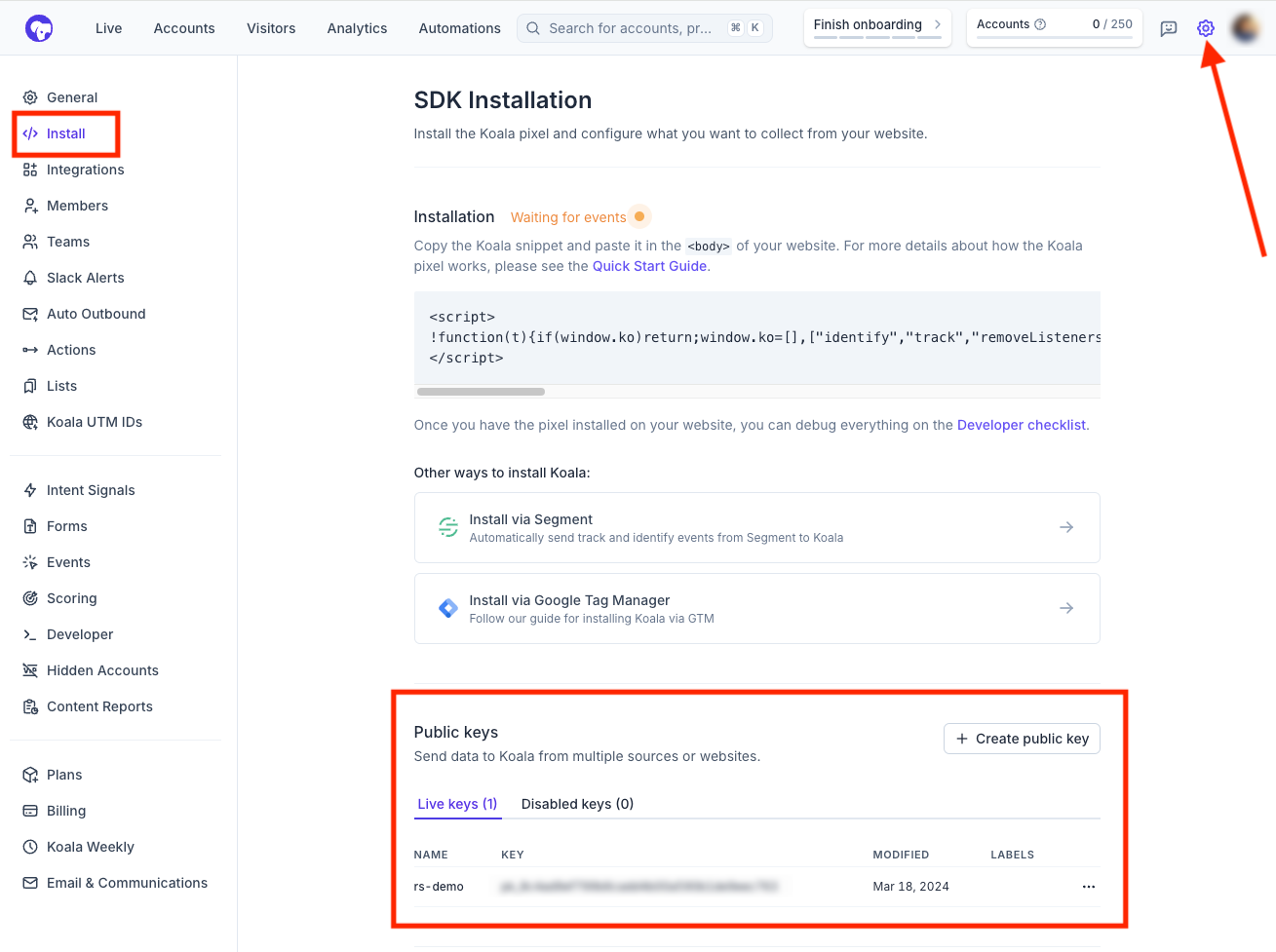Open the user avatar menu
The image size is (1276, 952).
[1245, 28]
